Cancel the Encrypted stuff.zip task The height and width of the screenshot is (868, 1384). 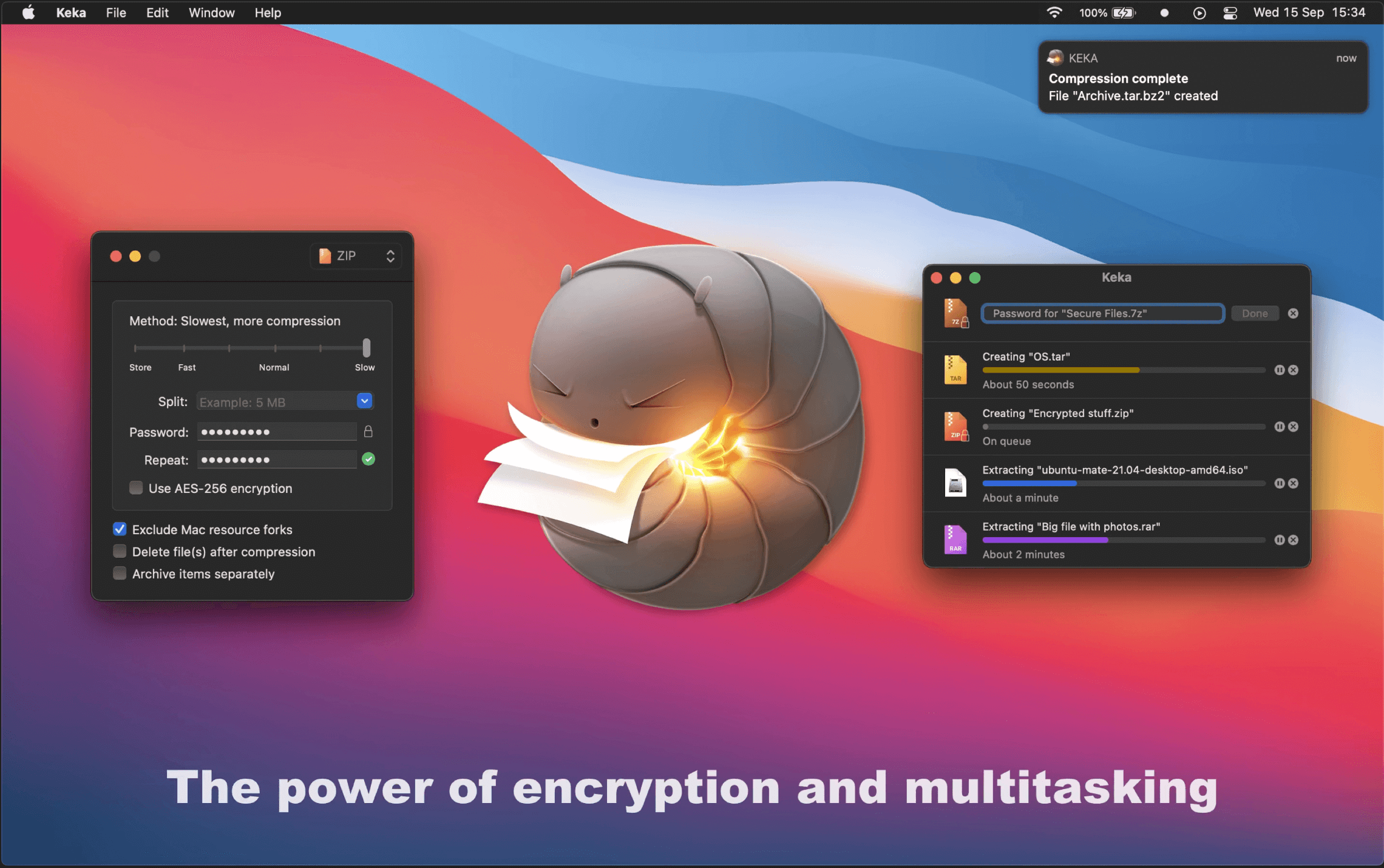(1293, 426)
